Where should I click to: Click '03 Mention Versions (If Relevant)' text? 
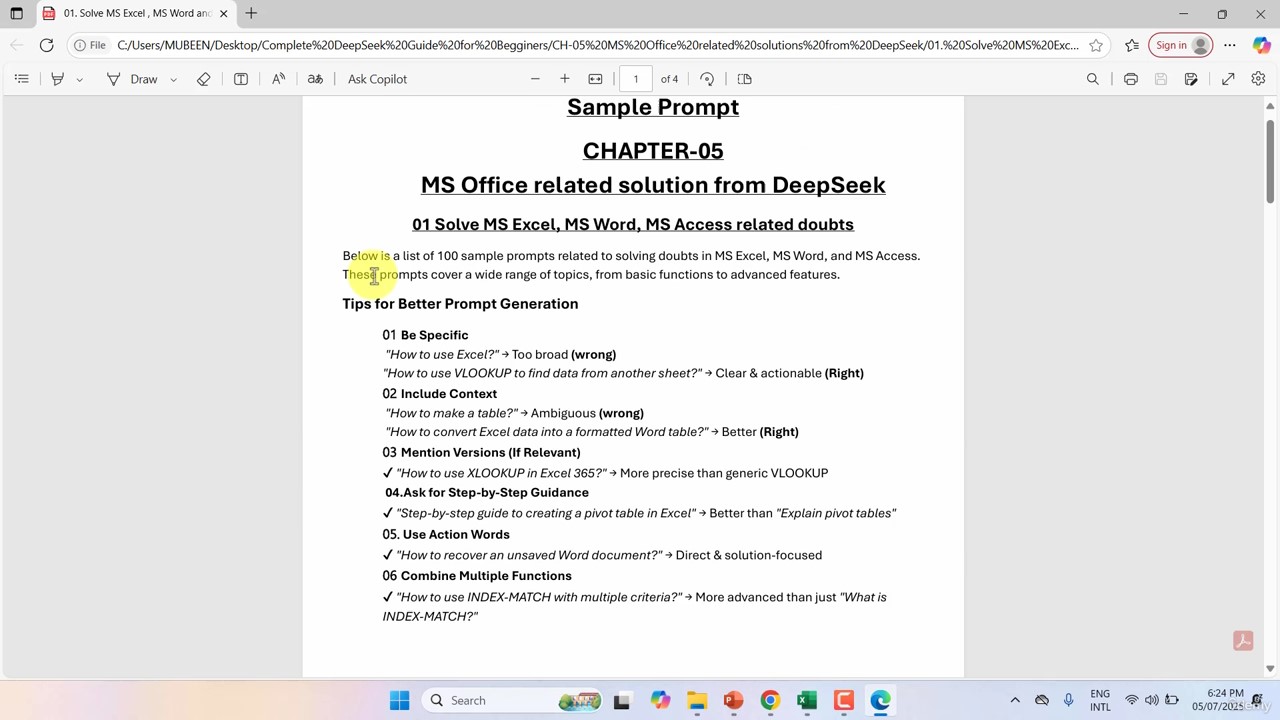pos(481,453)
